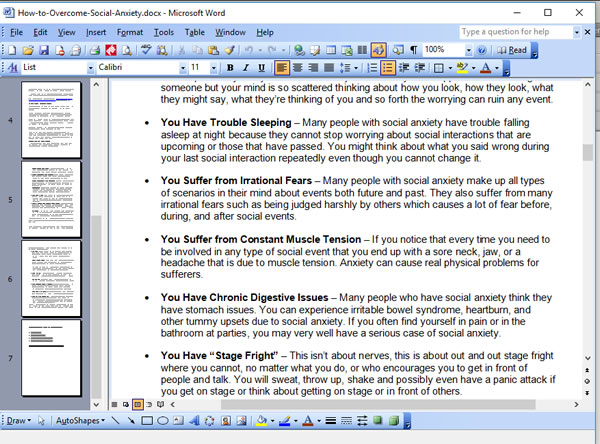Select the Oval shape tool
The width and height of the screenshot is (600, 444).
(x=163, y=421)
